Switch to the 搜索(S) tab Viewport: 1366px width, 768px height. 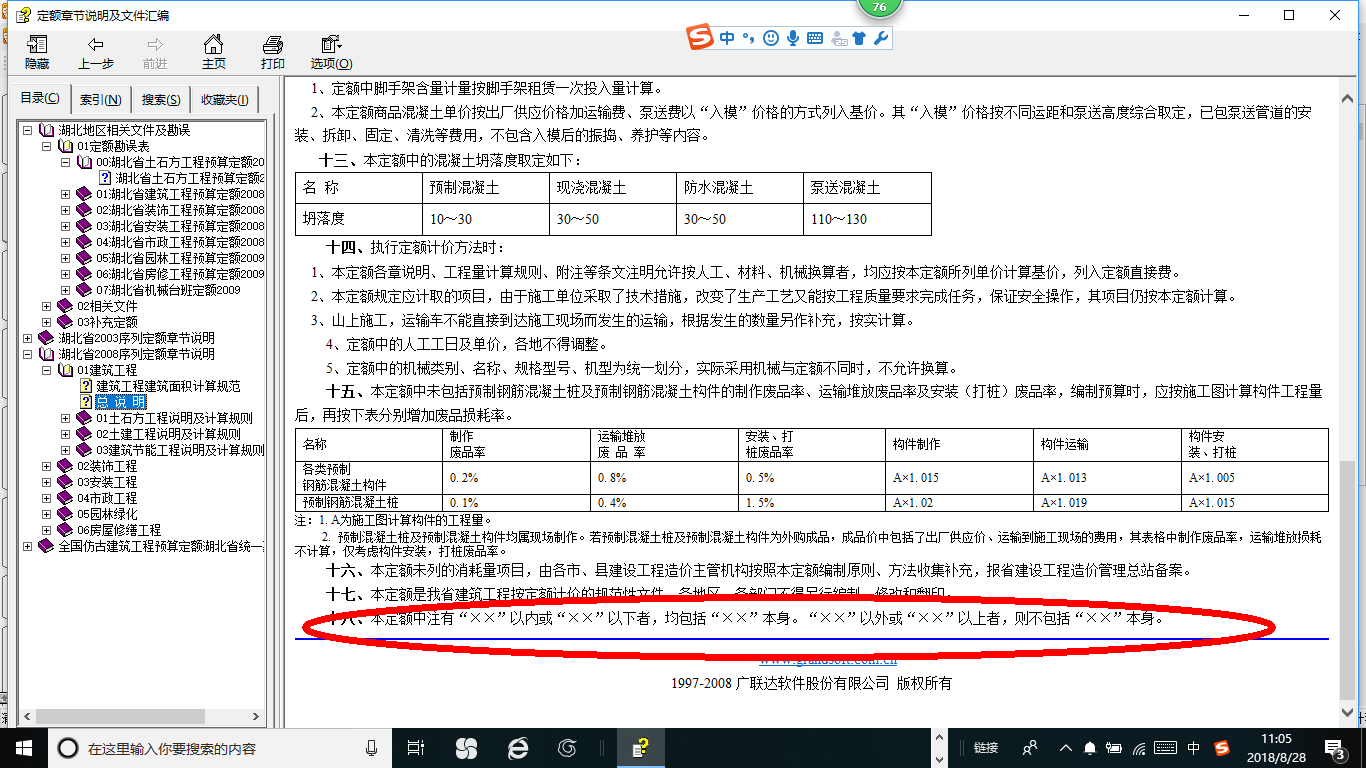(161, 99)
